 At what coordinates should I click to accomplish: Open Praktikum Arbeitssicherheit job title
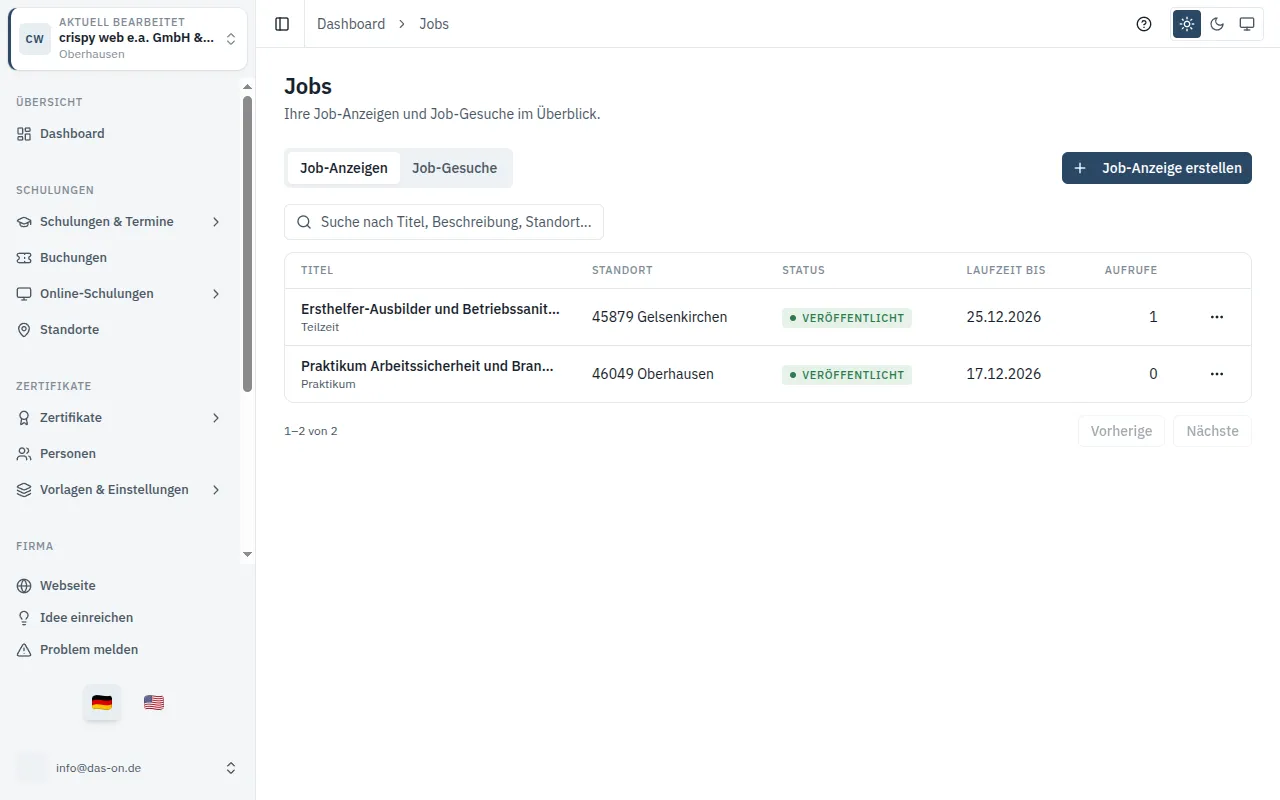(x=427, y=366)
